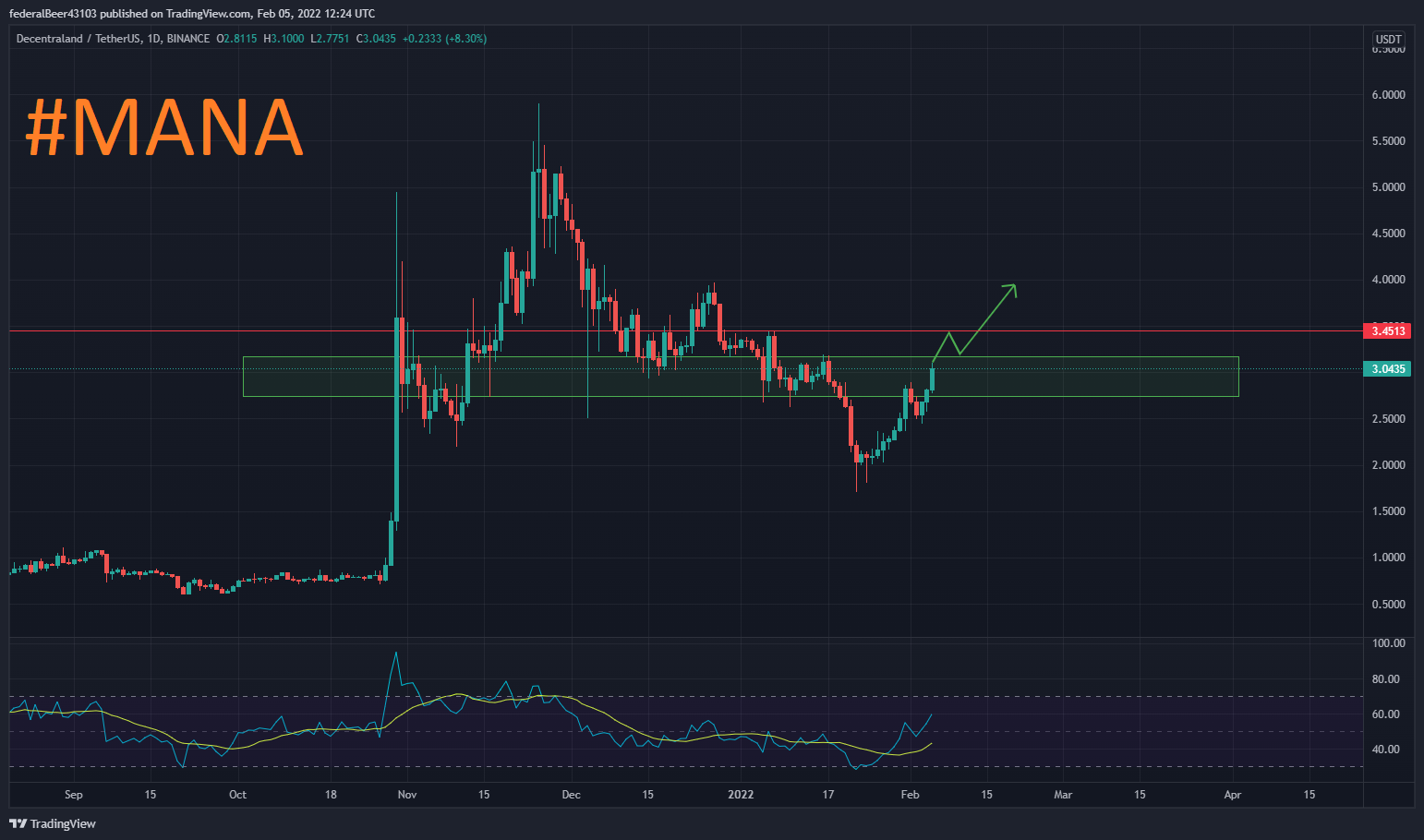Image resolution: width=1424 pixels, height=840 pixels.
Task: Click the green 3.0435 current price label
Action: pos(1388,369)
